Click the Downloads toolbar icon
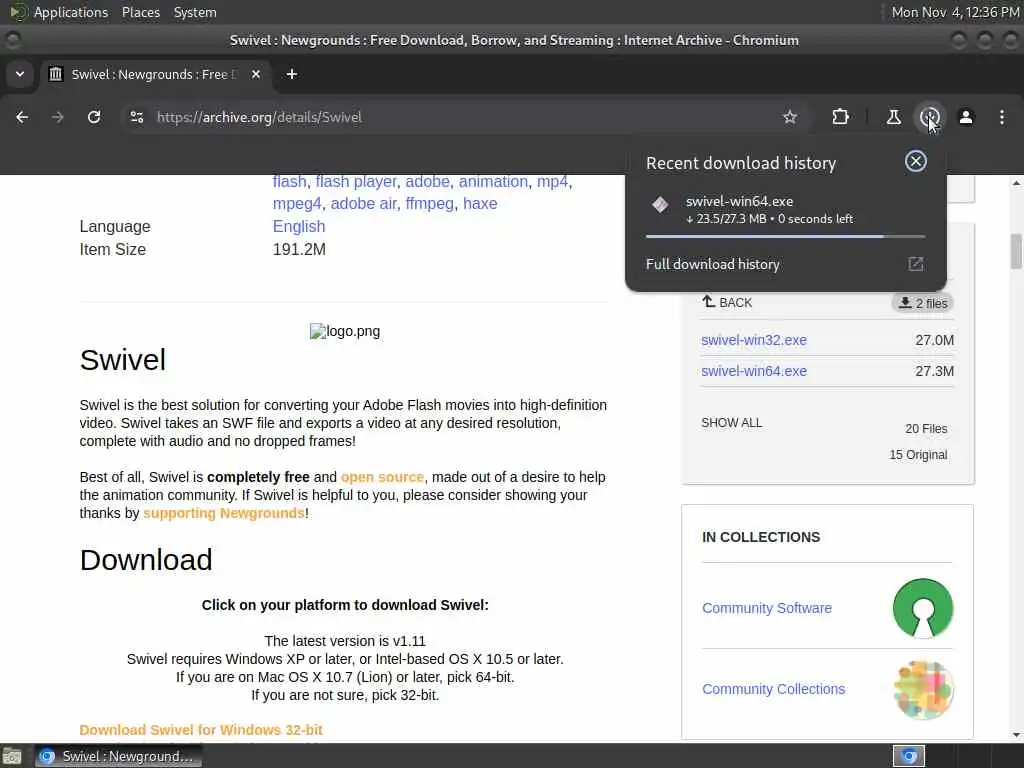 point(929,117)
